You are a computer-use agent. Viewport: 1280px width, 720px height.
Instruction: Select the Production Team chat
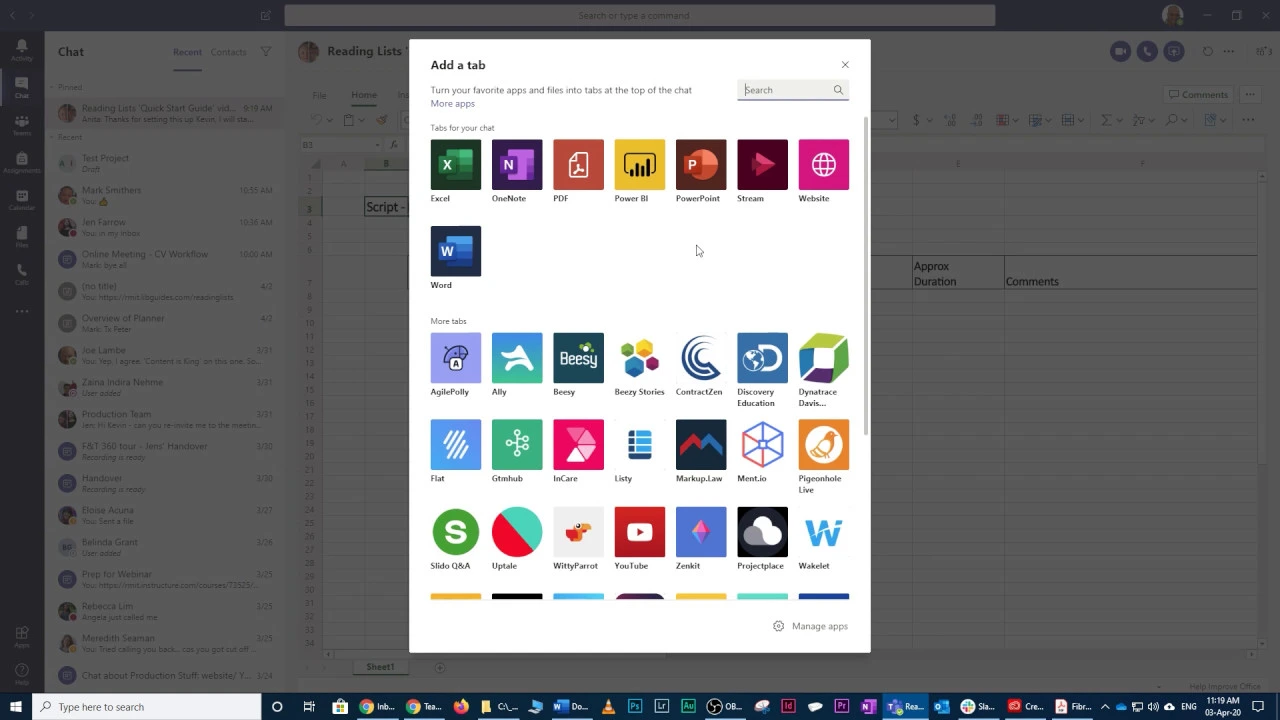pos(165,419)
